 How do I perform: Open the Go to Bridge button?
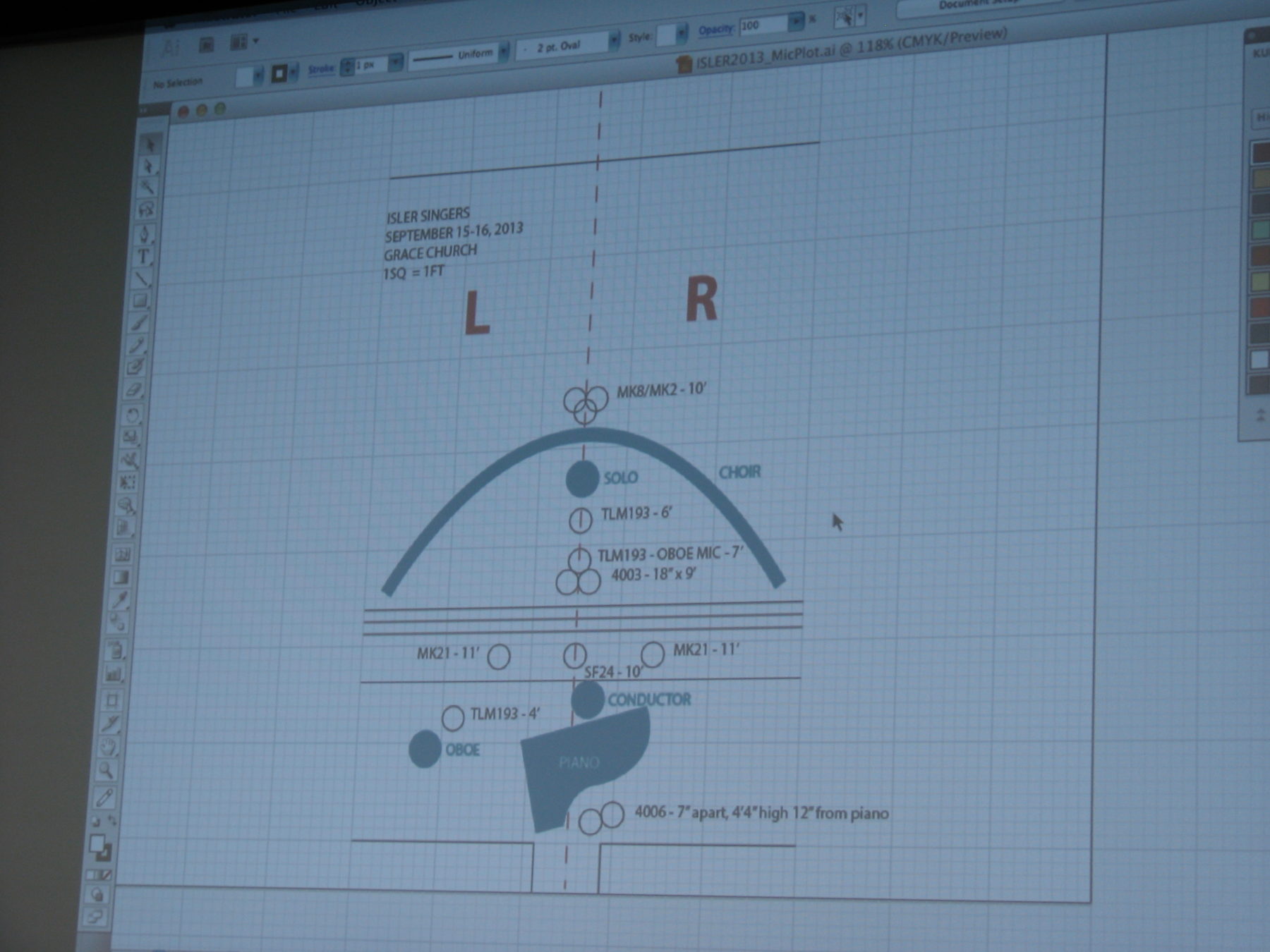(x=207, y=45)
